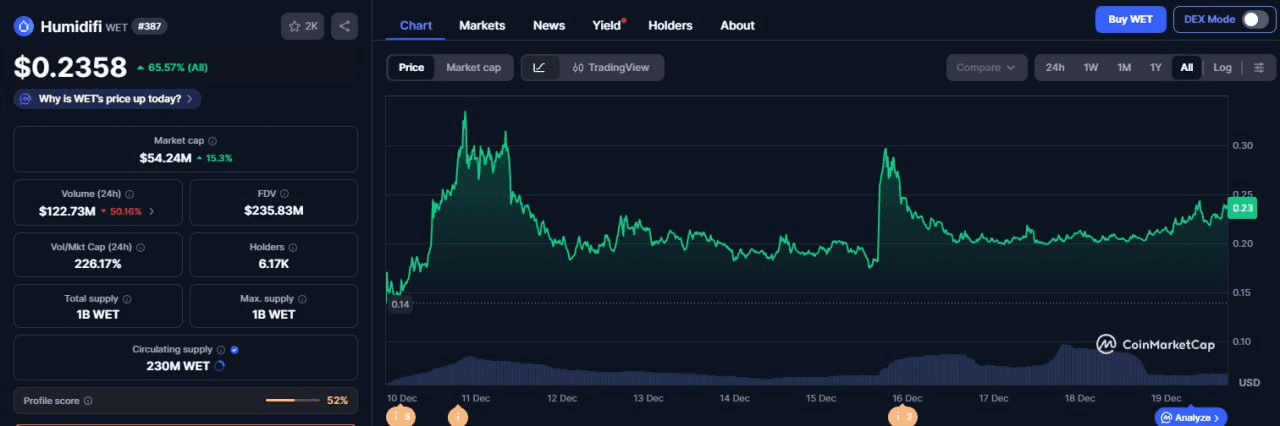The height and width of the screenshot is (426, 1280).
Task: Open event marker near 11 Dec
Action: 458,416
